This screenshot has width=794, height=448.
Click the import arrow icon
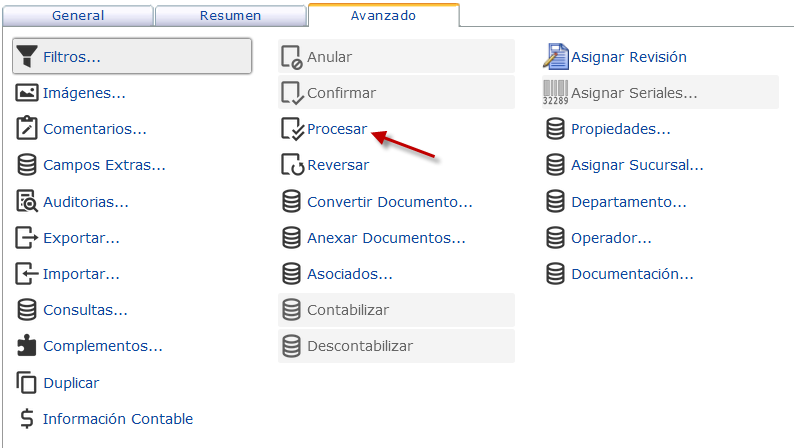(x=27, y=274)
